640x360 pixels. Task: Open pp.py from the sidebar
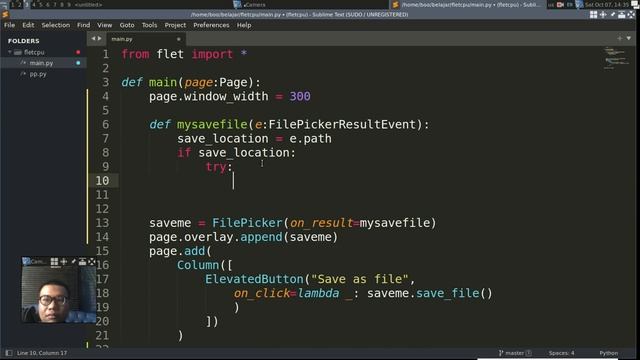coord(38,74)
